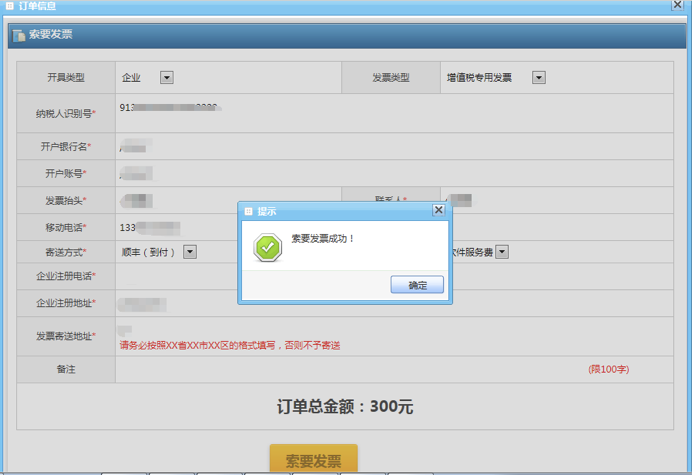Click the 提示 dialog title icon
692x475 pixels.
point(248,211)
